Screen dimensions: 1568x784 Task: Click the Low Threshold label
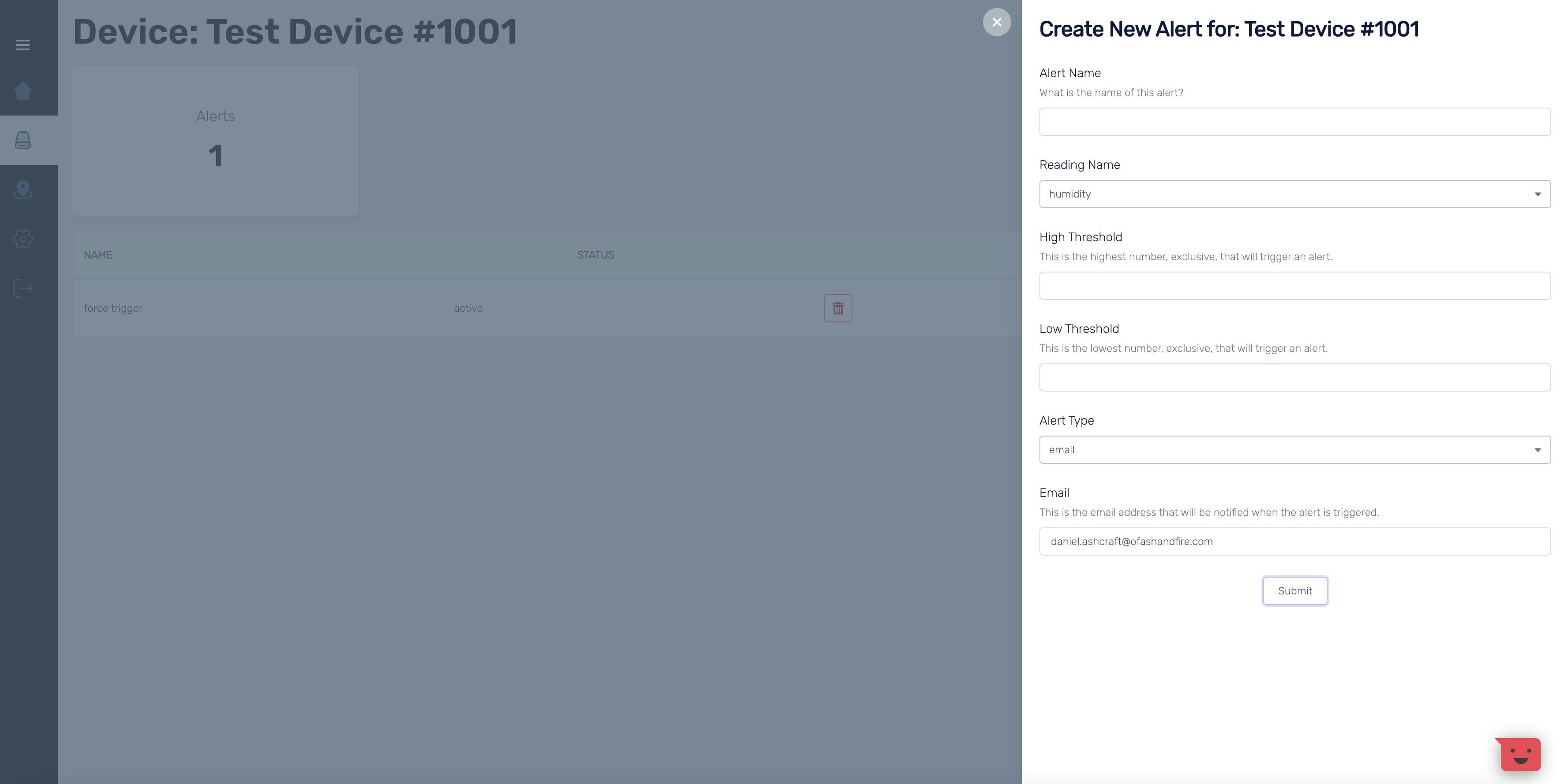coord(1079,329)
